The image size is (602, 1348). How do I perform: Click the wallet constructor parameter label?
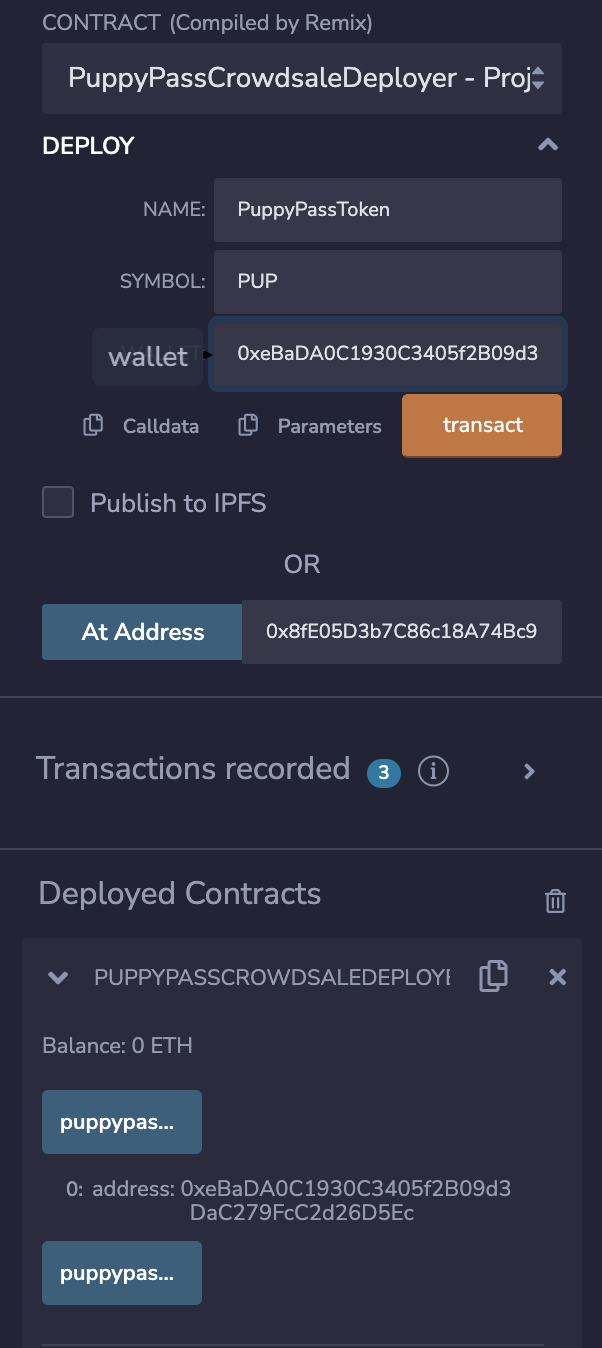[x=147, y=356]
